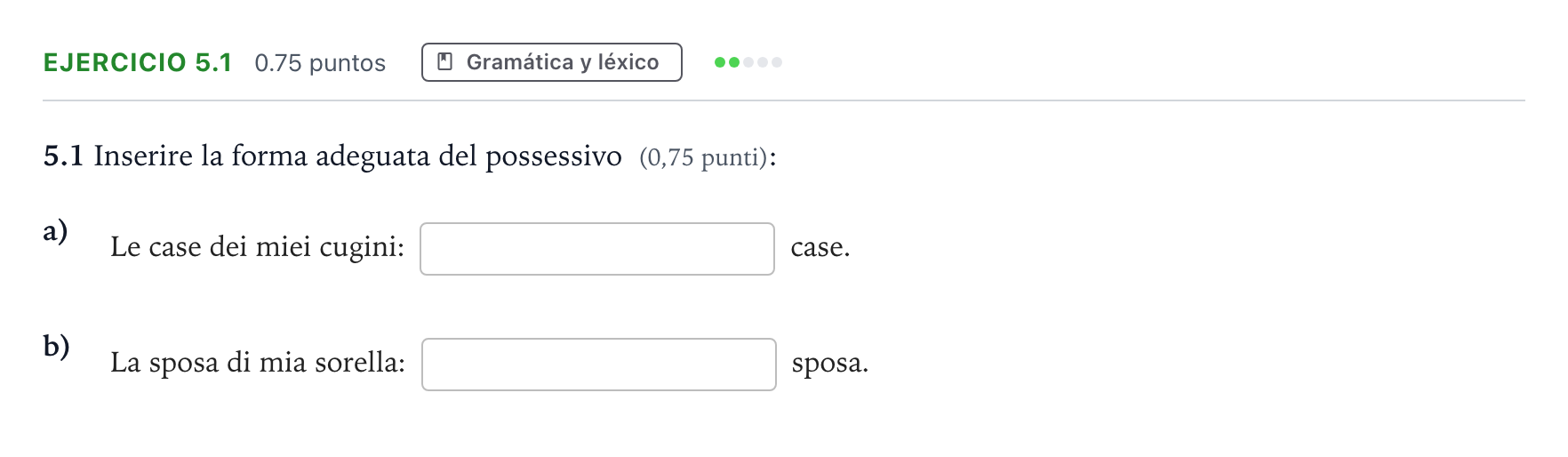This screenshot has width=1568, height=457.
Task: Click the 'La sposa di mia sorella:' prompt
Action: [x=258, y=363]
